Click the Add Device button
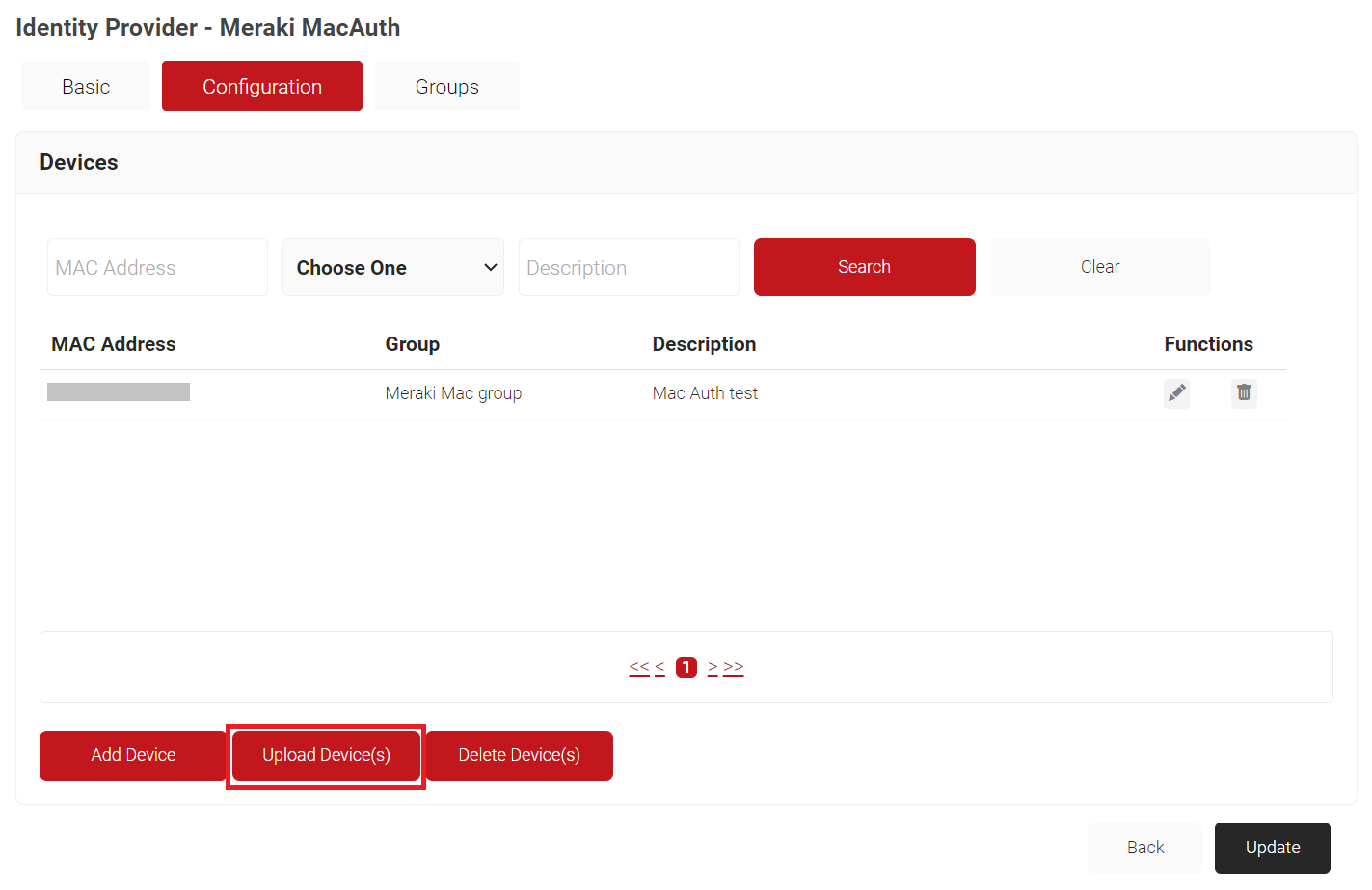The width and height of the screenshot is (1372, 890). [x=133, y=755]
